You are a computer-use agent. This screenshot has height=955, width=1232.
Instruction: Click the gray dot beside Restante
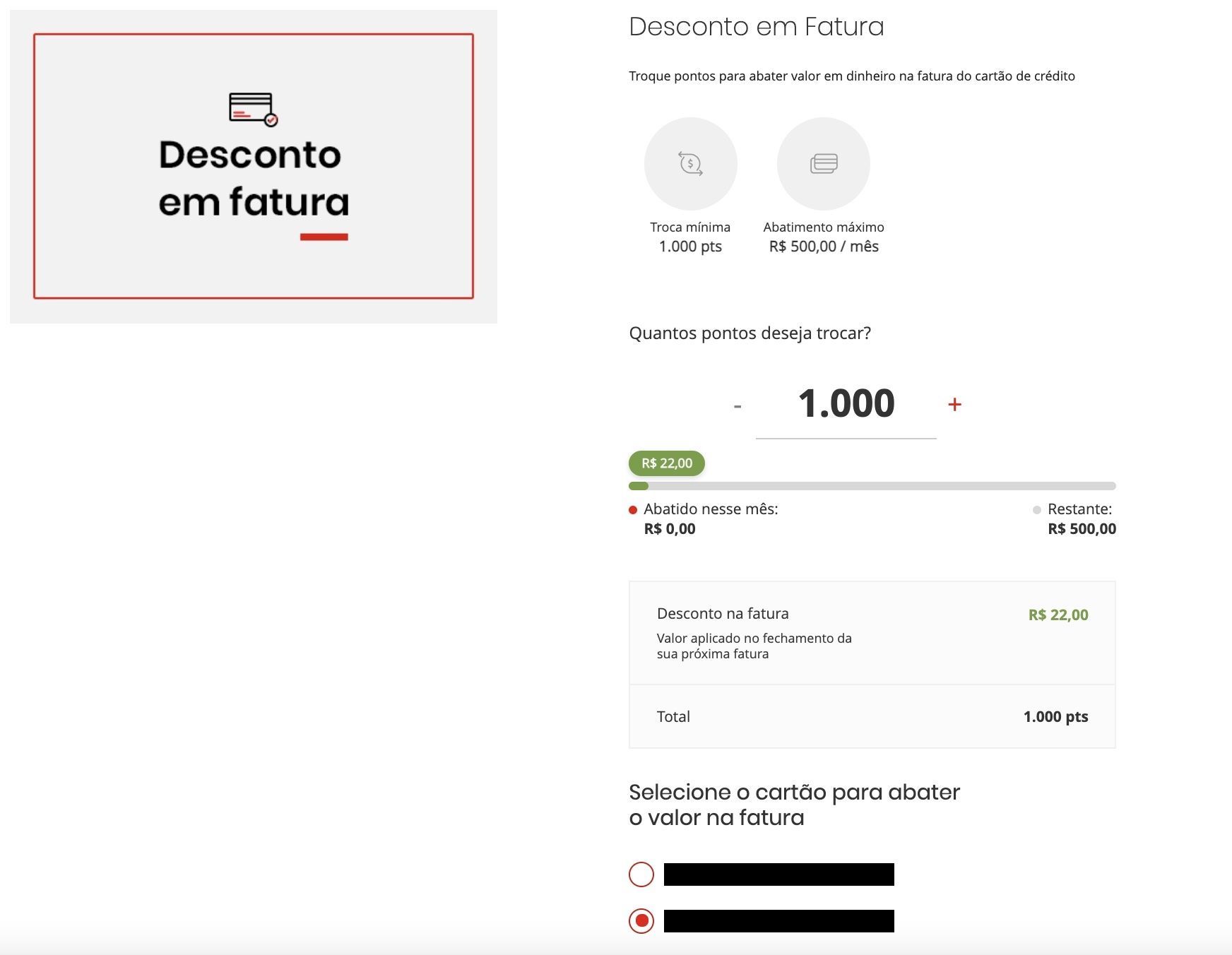click(x=1037, y=510)
